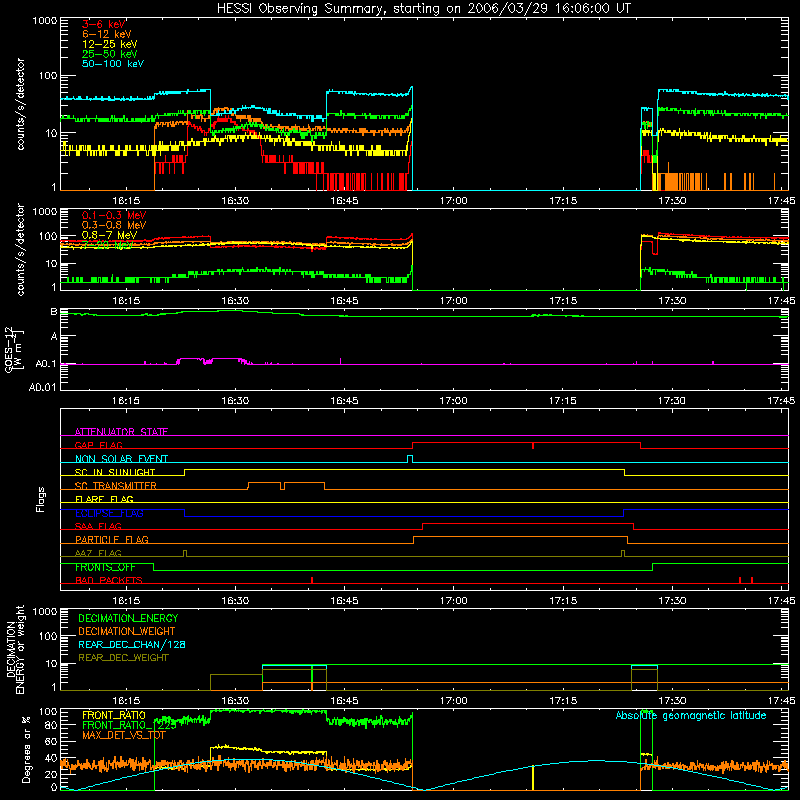Click the 17:45 time label under the Flags panel
The width and height of the screenshot is (800, 800).
[781, 601]
